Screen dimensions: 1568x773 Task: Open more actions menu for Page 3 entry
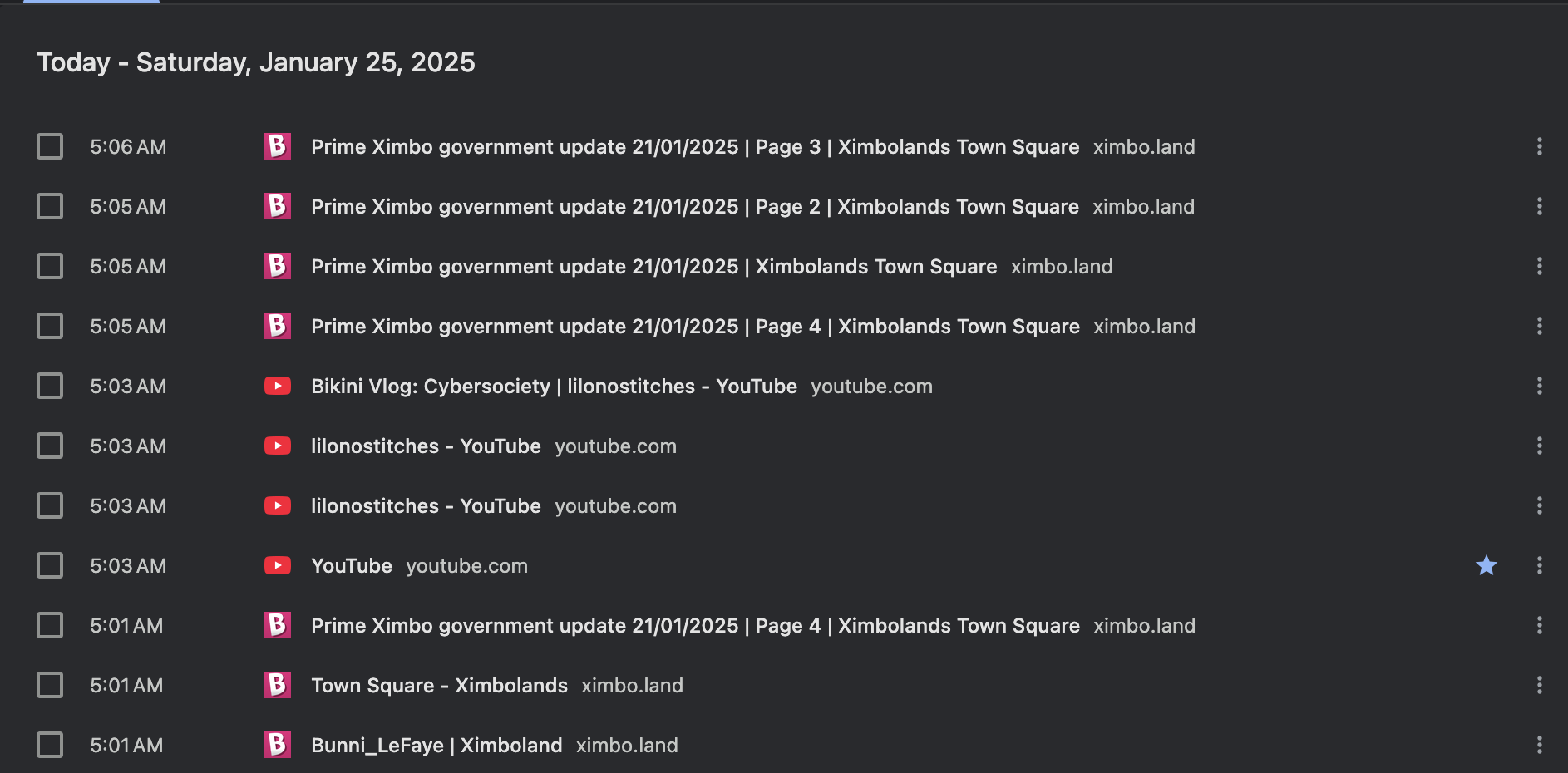tap(1540, 146)
